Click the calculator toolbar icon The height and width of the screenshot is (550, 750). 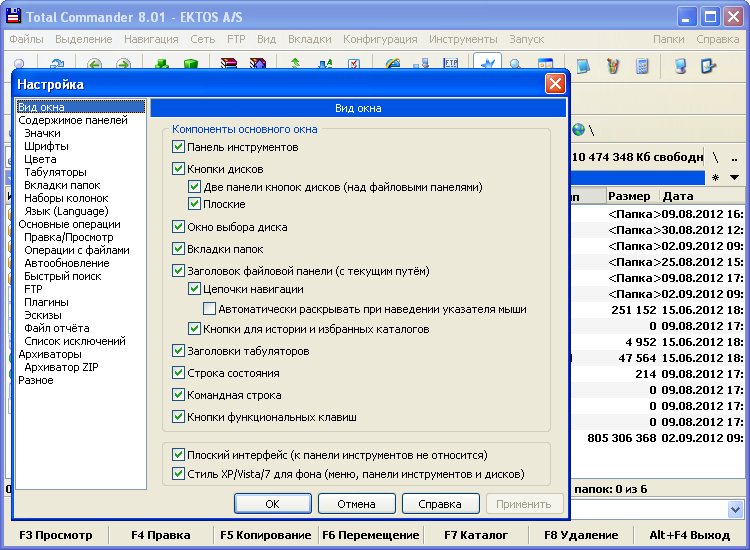(x=642, y=66)
